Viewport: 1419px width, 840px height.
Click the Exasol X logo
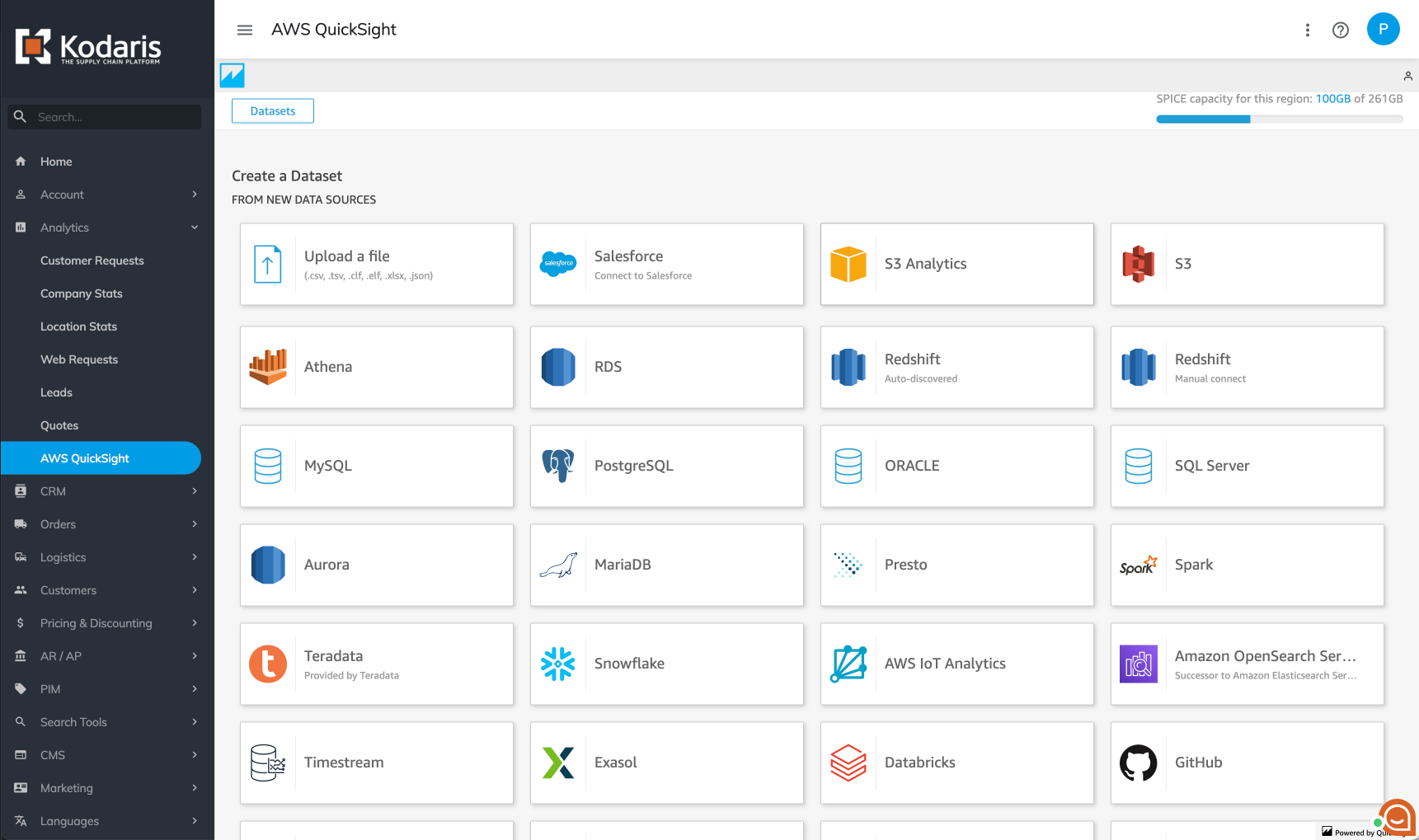[558, 763]
